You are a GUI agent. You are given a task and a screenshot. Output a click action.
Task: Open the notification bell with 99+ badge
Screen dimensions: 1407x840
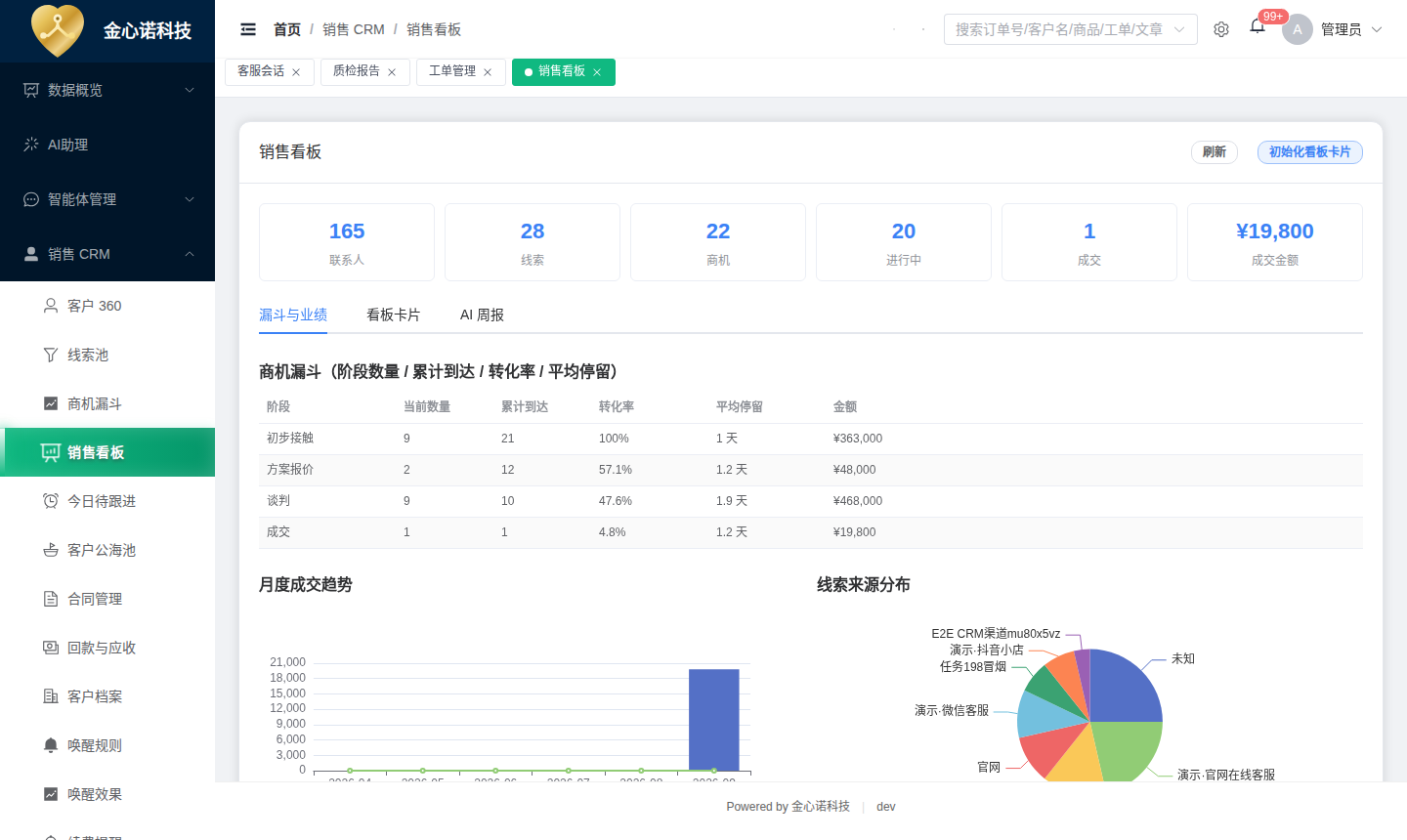[1258, 26]
